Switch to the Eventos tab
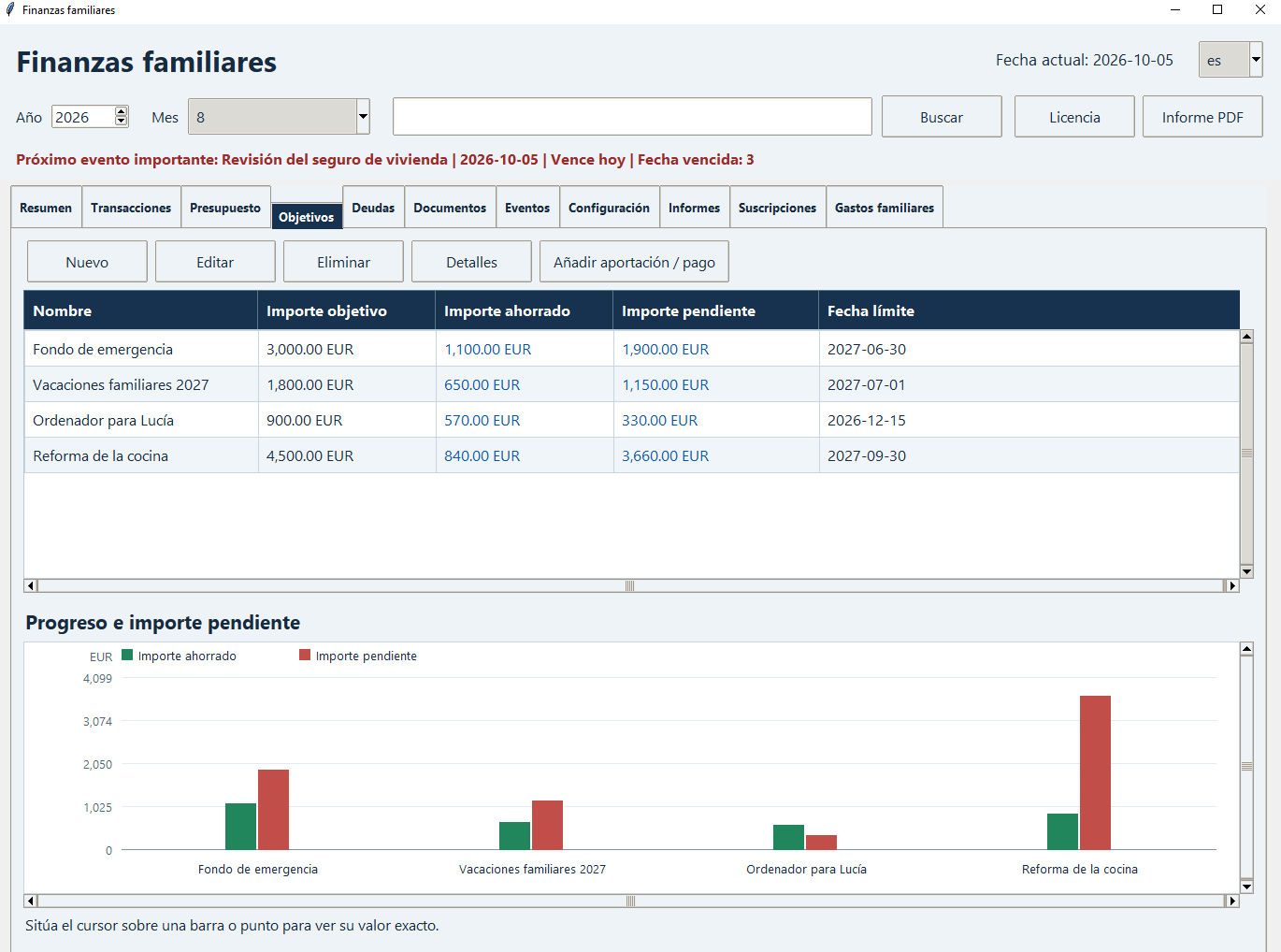The height and width of the screenshot is (952, 1281). tap(527, 208)
